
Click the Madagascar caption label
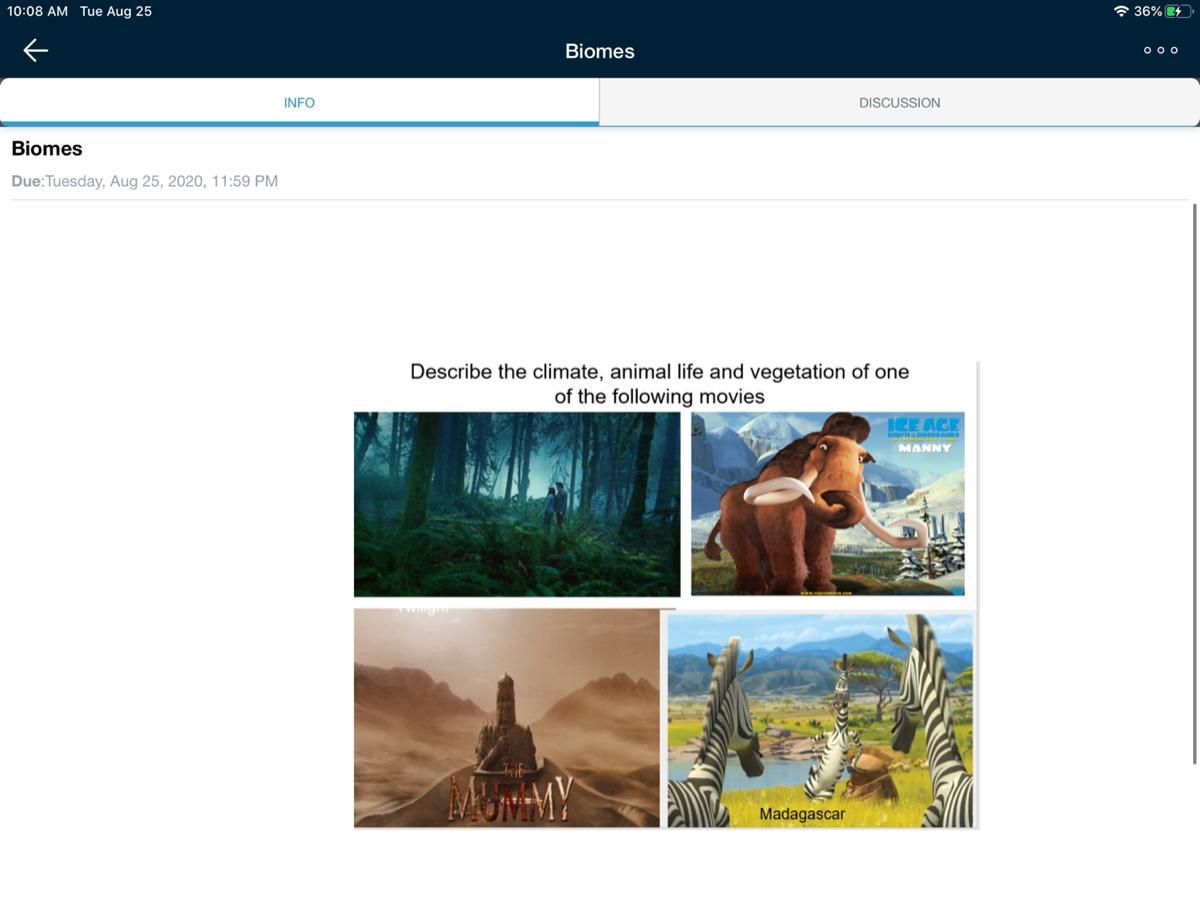coord(802,814)
